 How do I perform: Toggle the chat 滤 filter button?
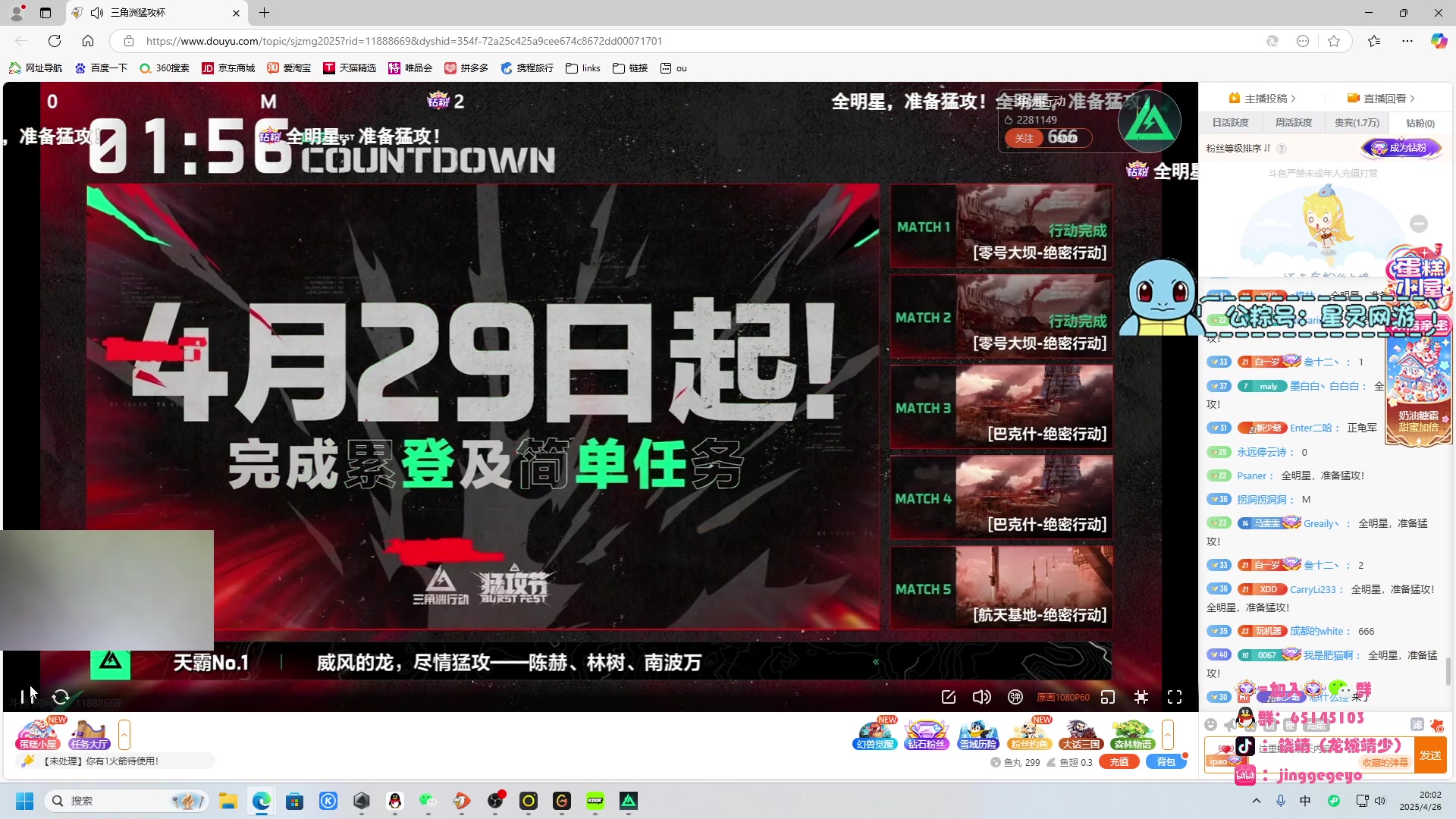[1417, 725]
